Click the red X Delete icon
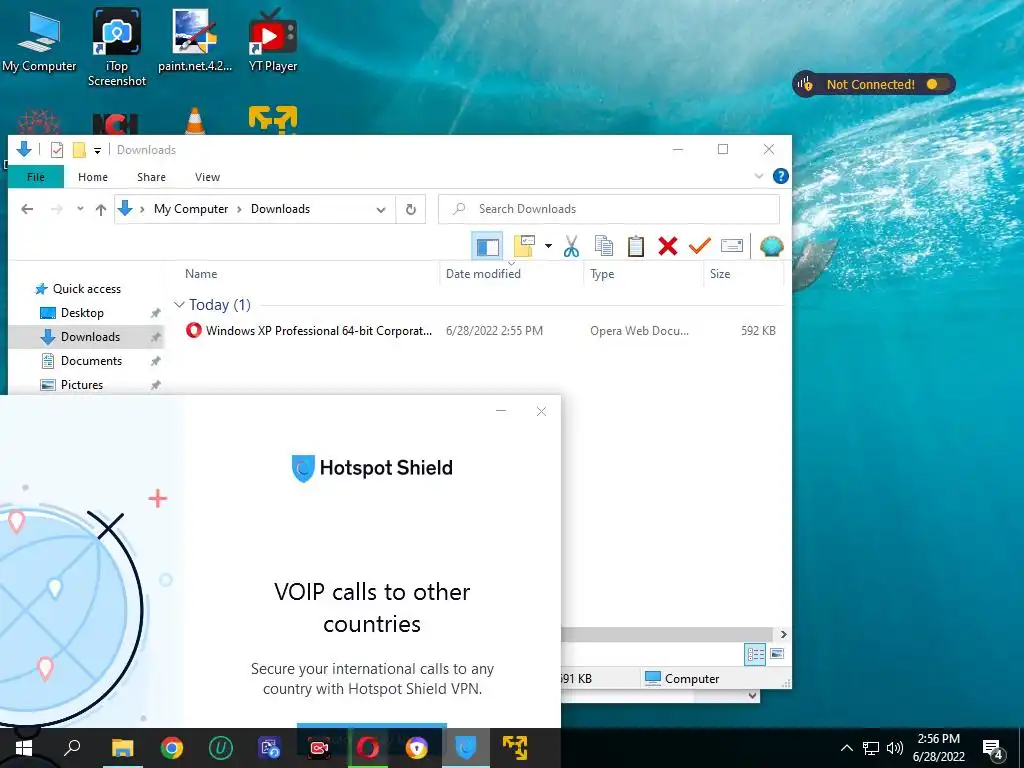The width and height of the screenshot is (1024, 768). (x=667, y=246)
